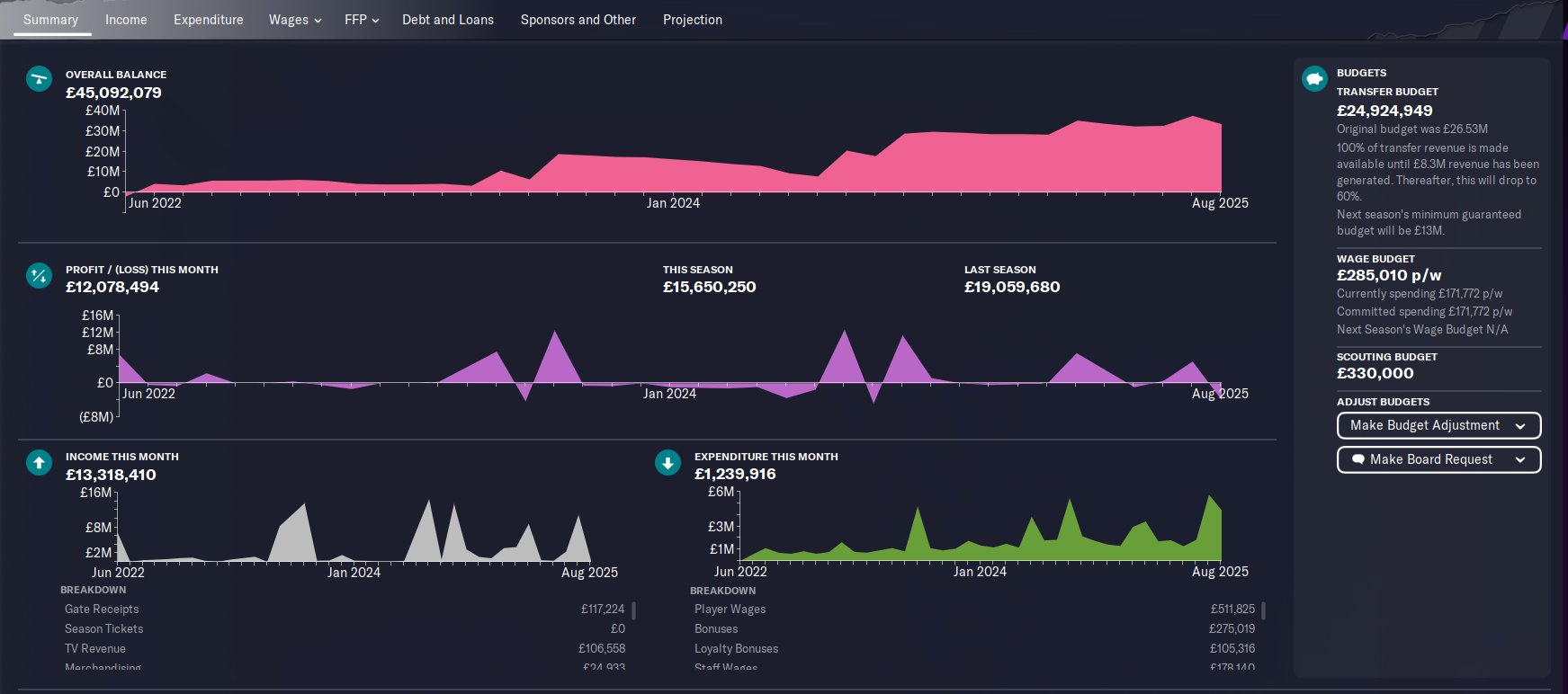Click the TV Revenue amount £106,558
Viewport: 1568px width, 694px height.
(602, 649)
